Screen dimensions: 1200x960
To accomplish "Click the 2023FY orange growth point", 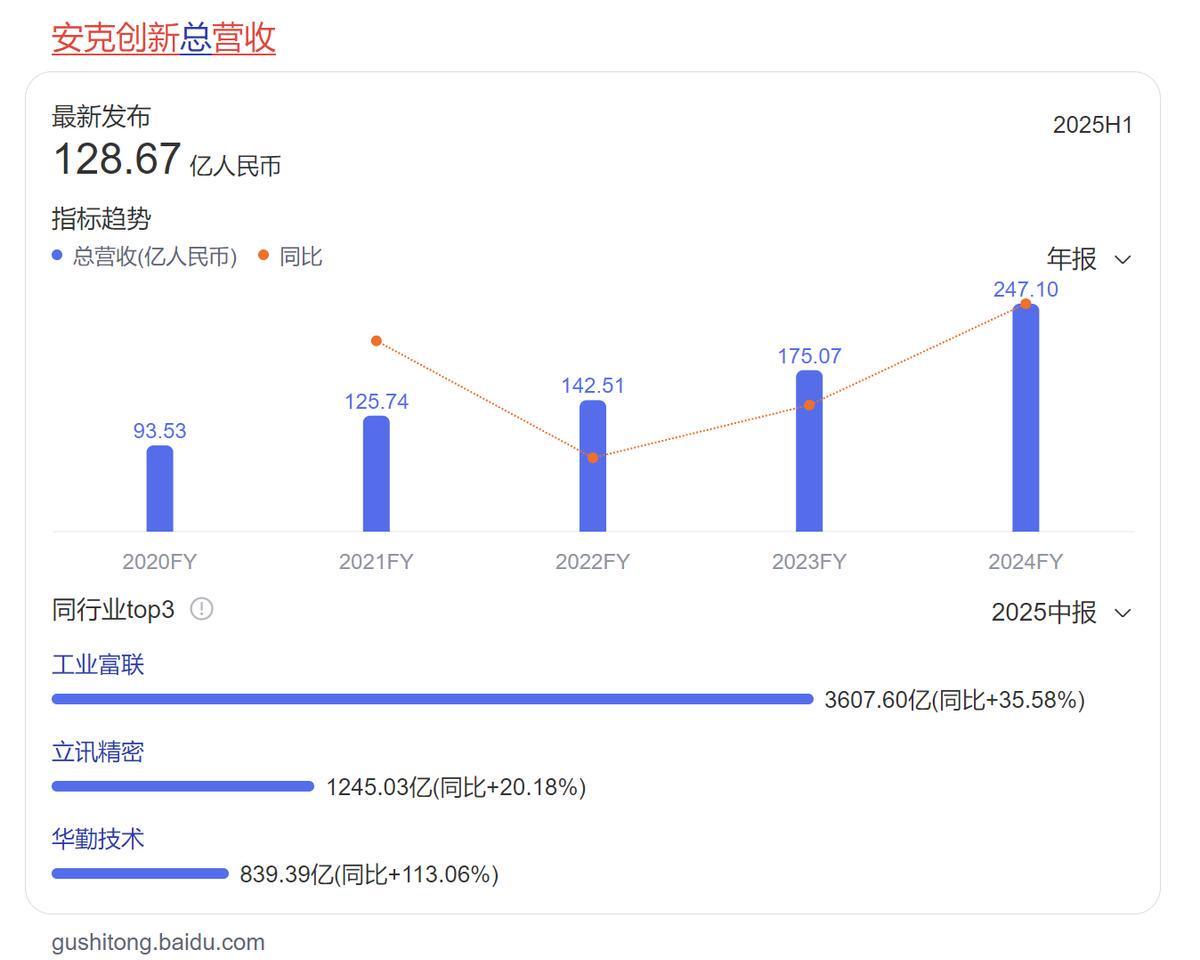I will 809,405.
